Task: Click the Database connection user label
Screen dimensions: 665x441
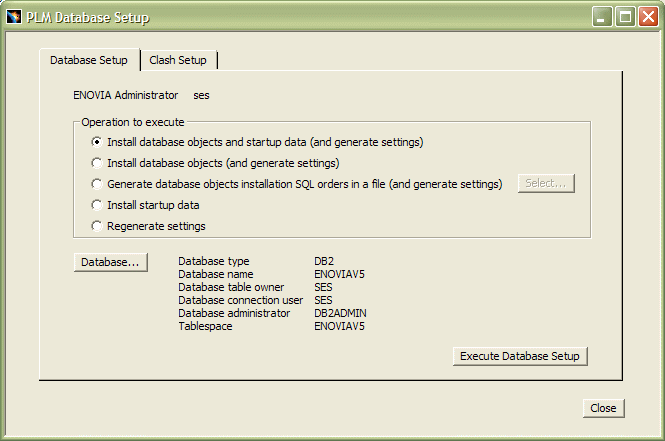Action: coord(240,300)
